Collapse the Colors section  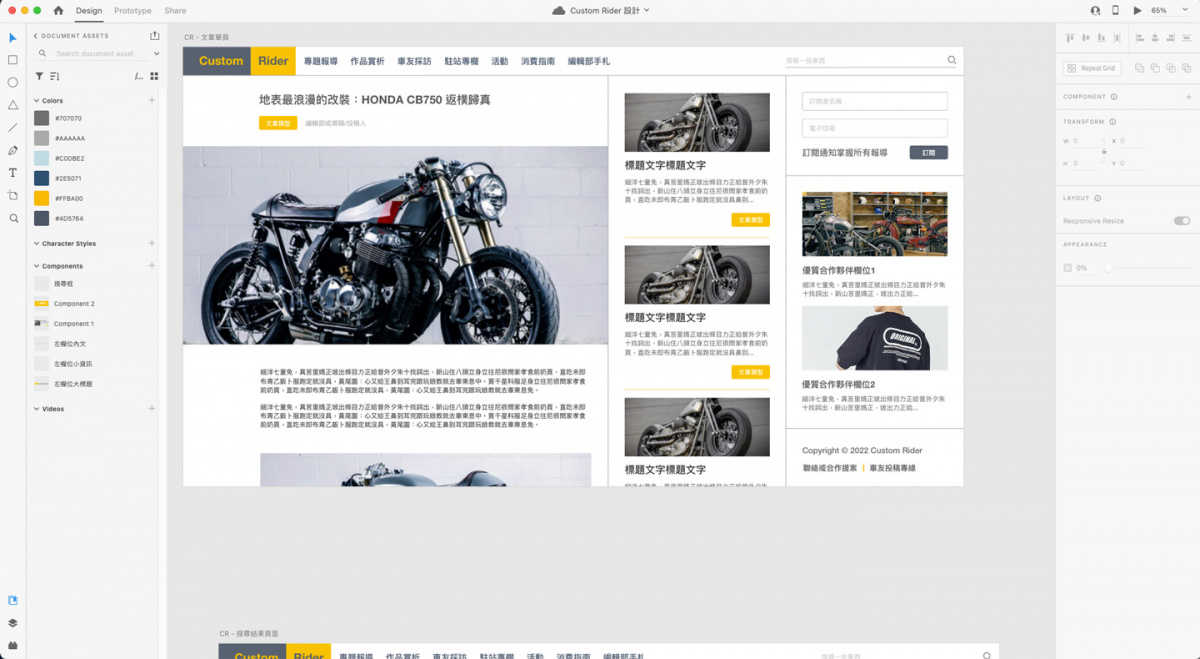point(36,101)
